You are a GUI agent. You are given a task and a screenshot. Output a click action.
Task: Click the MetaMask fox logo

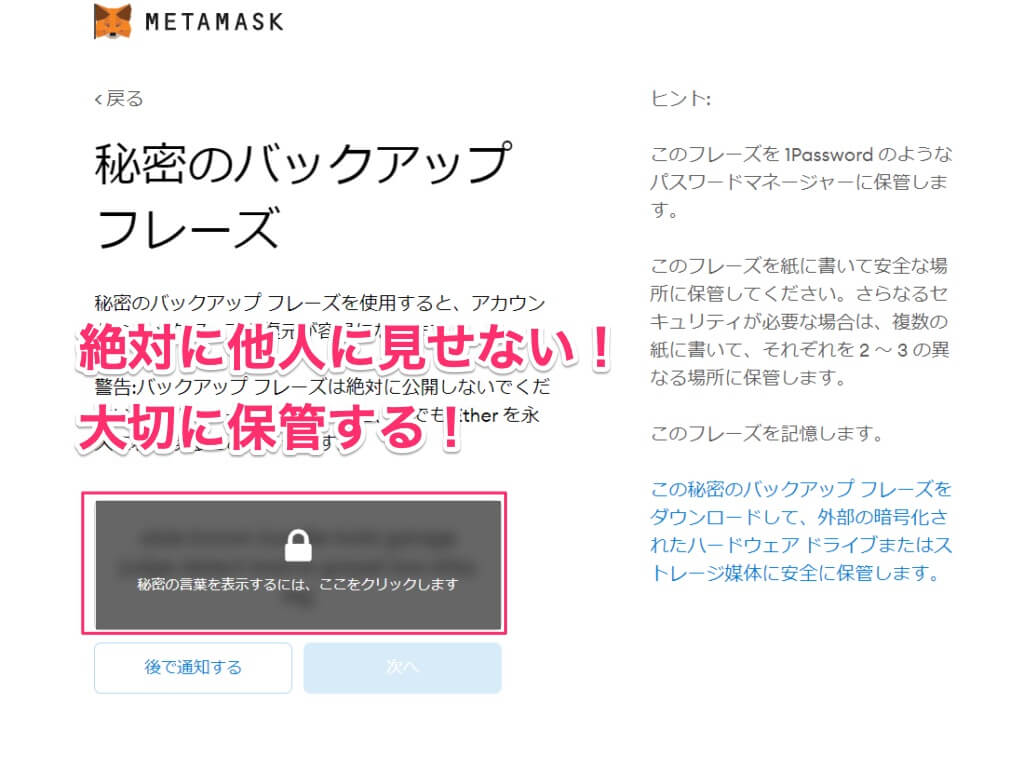(113, 21)
